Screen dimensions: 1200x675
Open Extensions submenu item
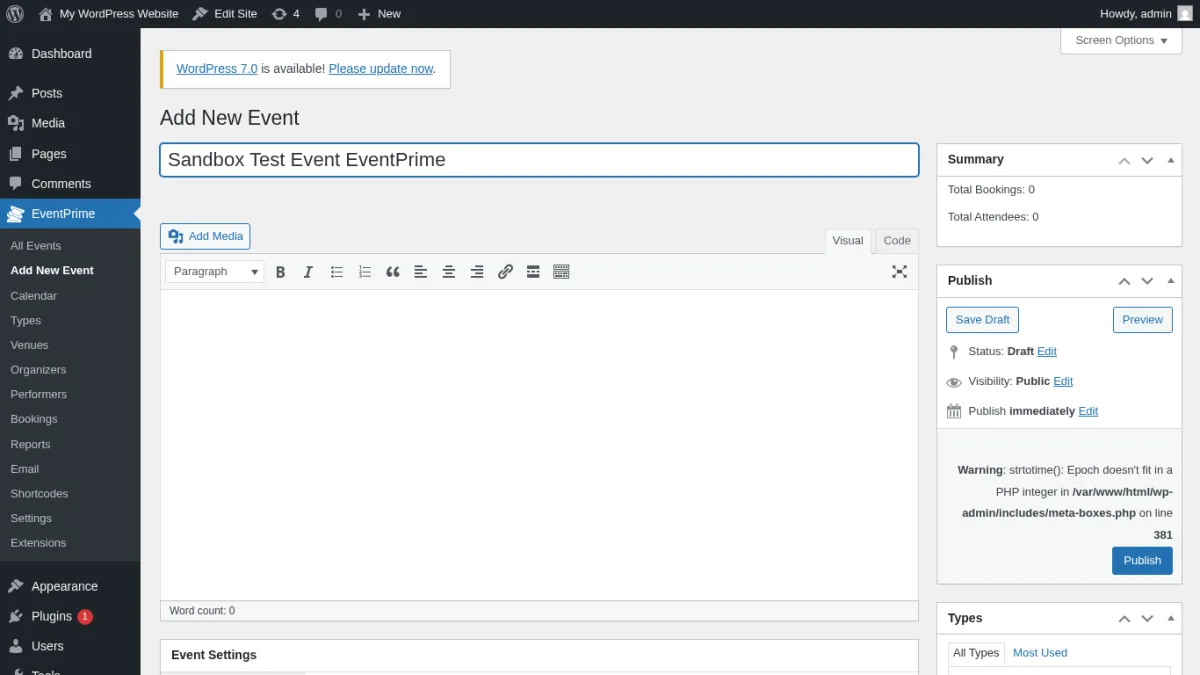point(38,543)
